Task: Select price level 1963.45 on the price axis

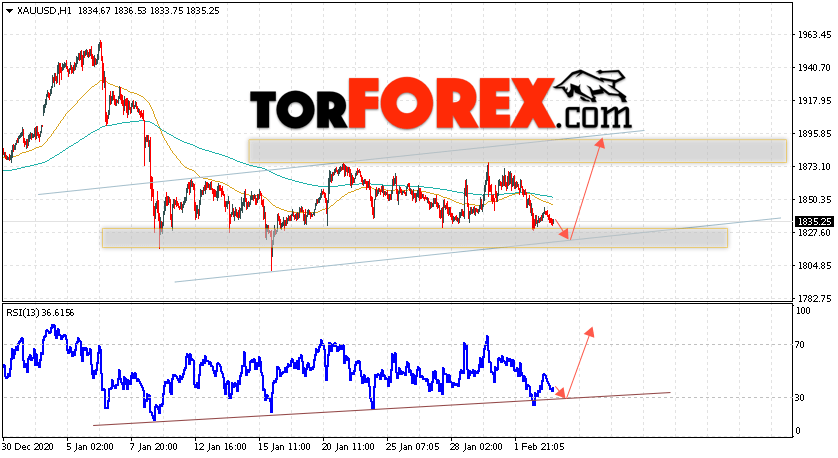Action: (814, 35)
